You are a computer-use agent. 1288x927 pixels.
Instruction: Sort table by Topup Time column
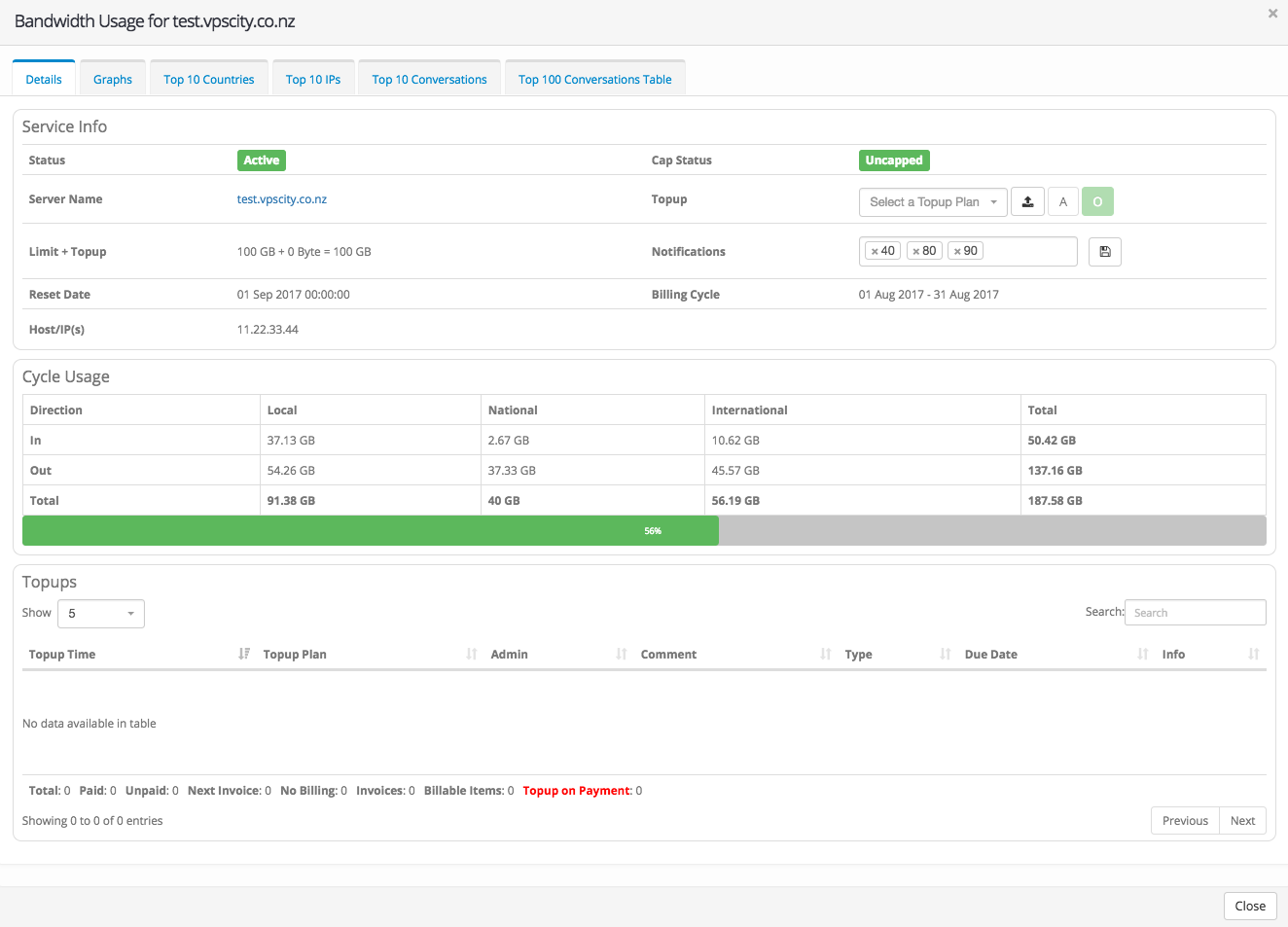(62, 655)
